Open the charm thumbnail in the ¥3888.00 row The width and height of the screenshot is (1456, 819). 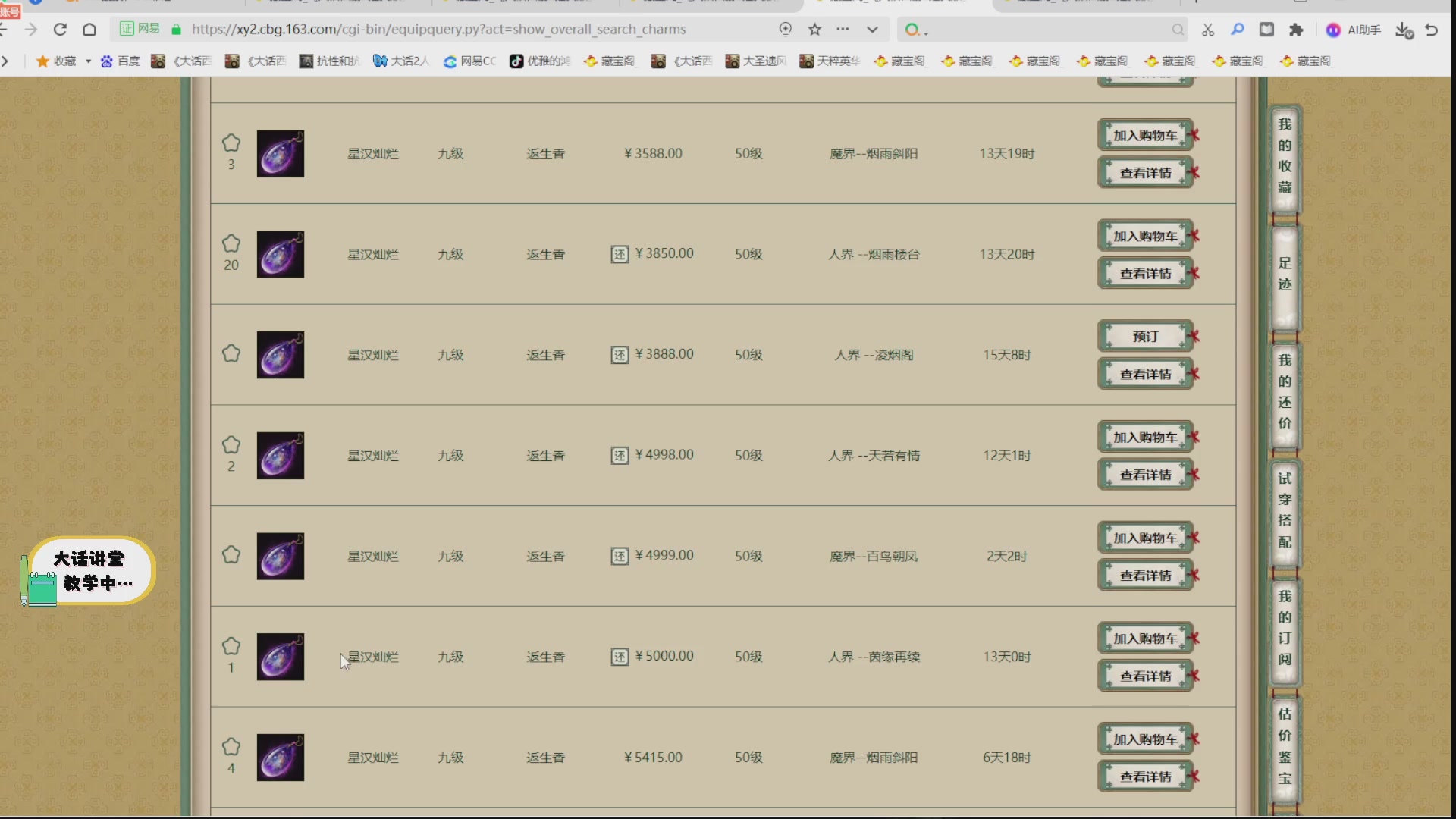point(281,355)
